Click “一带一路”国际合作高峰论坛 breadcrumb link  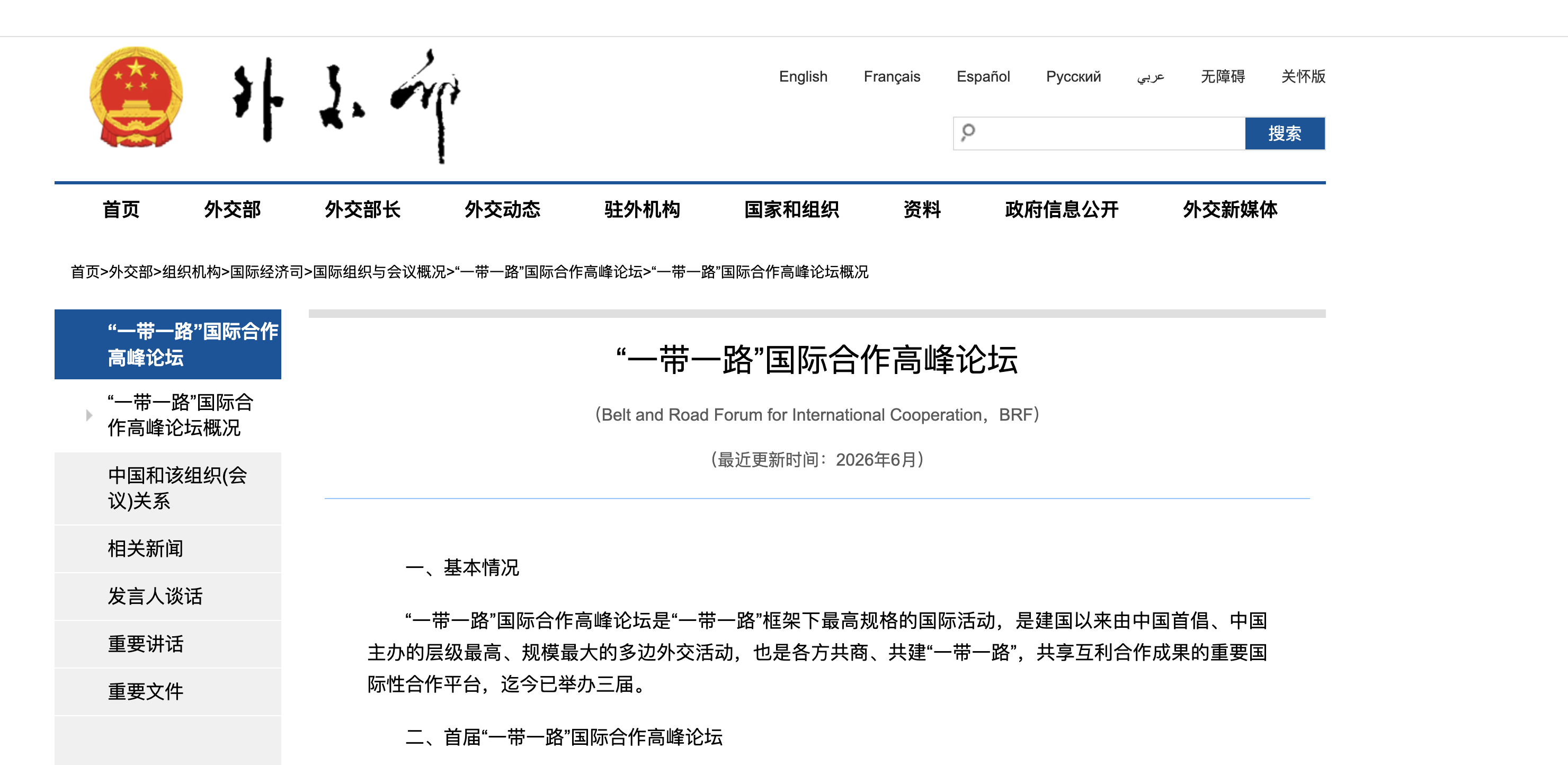click(548, 272)
